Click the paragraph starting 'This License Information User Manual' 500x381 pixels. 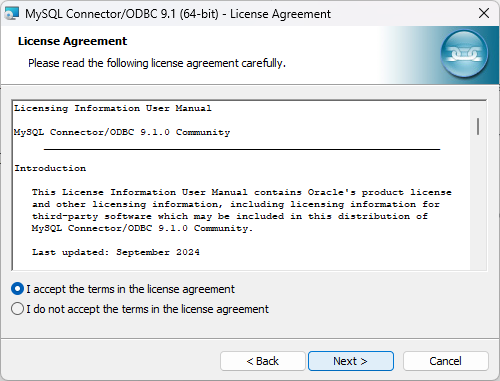pos(242,210)
